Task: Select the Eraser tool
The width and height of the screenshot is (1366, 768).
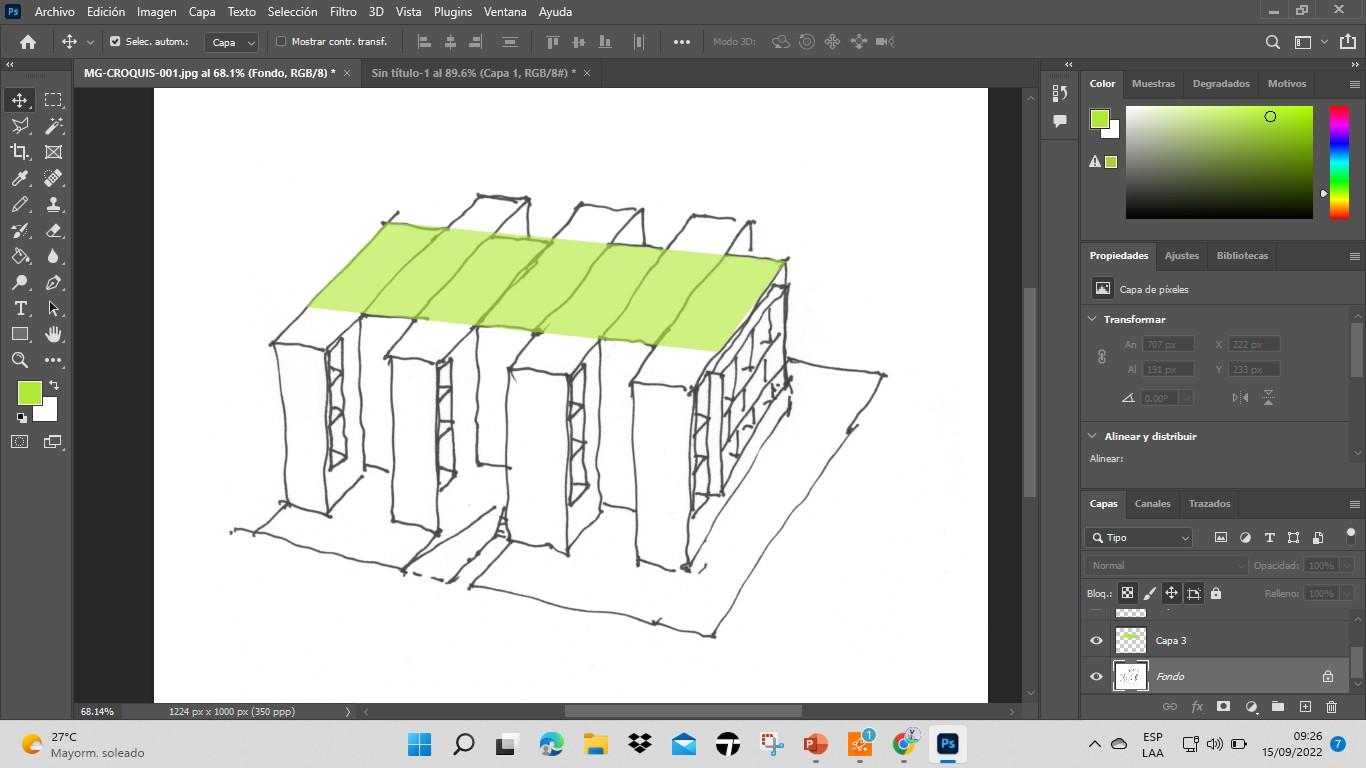Action: pos(53,230)
